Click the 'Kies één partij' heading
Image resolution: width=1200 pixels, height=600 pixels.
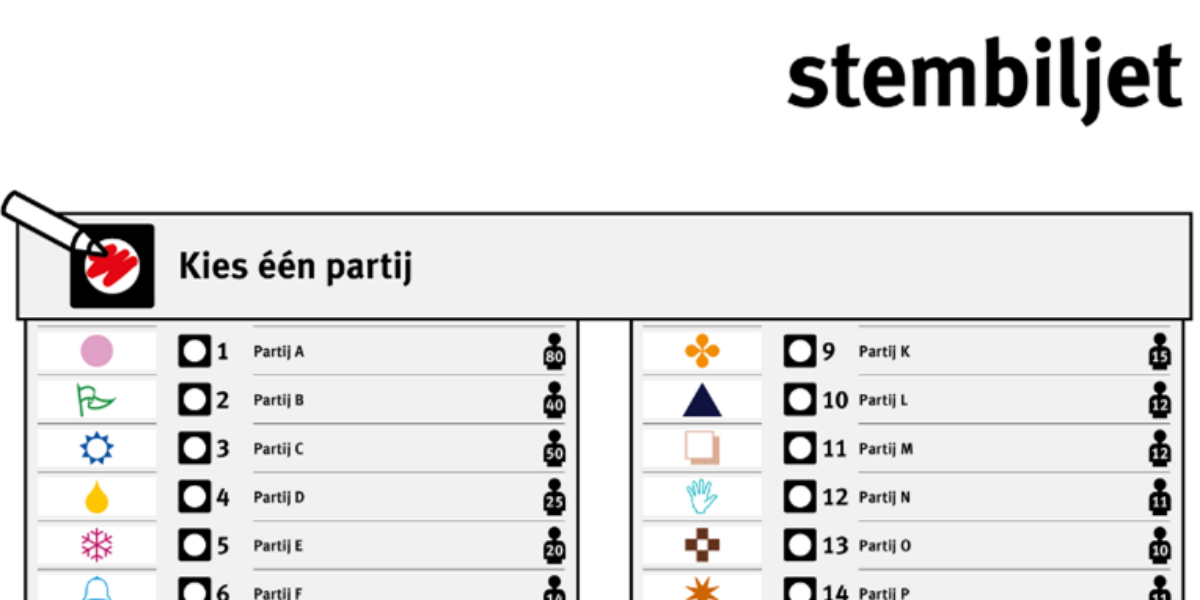click(295, 267)
